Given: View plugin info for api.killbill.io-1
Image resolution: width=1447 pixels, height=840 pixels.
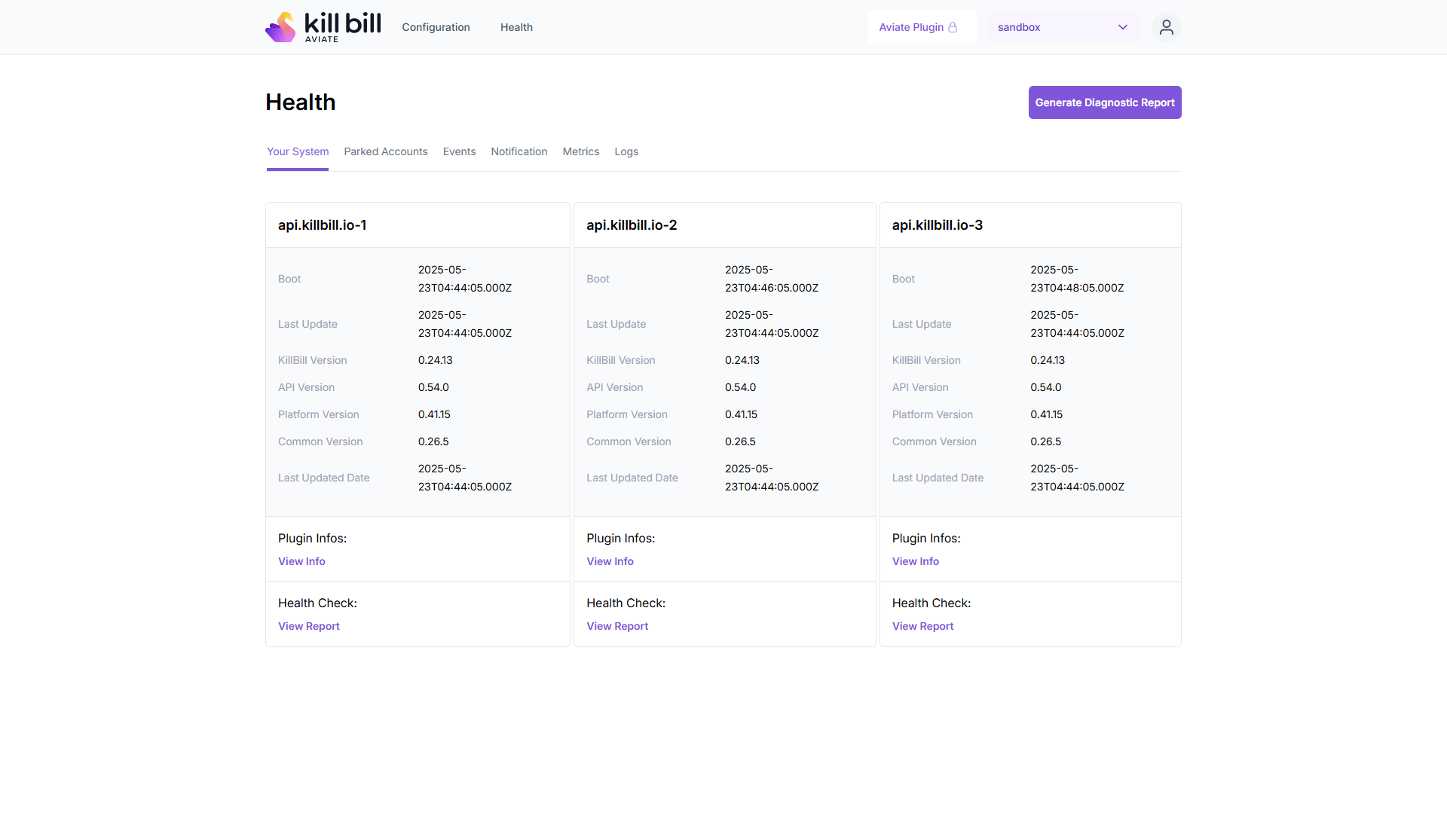Looking at the screenshot, I should coord(301,561).
